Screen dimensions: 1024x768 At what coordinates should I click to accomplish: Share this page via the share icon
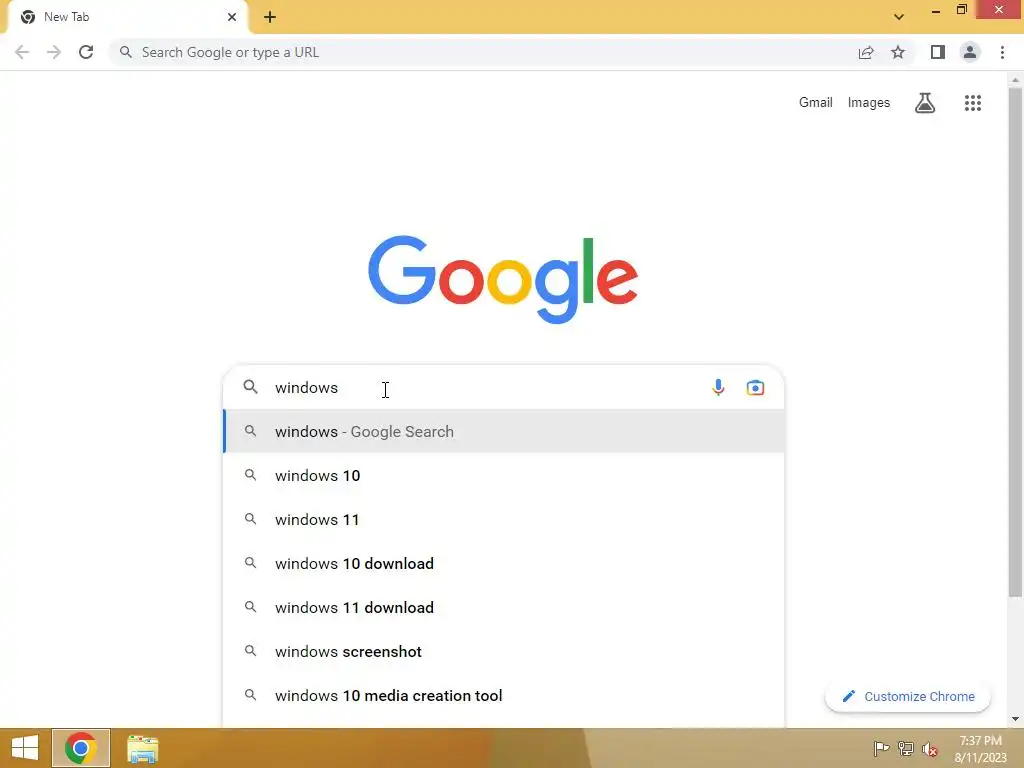[866, 52]
